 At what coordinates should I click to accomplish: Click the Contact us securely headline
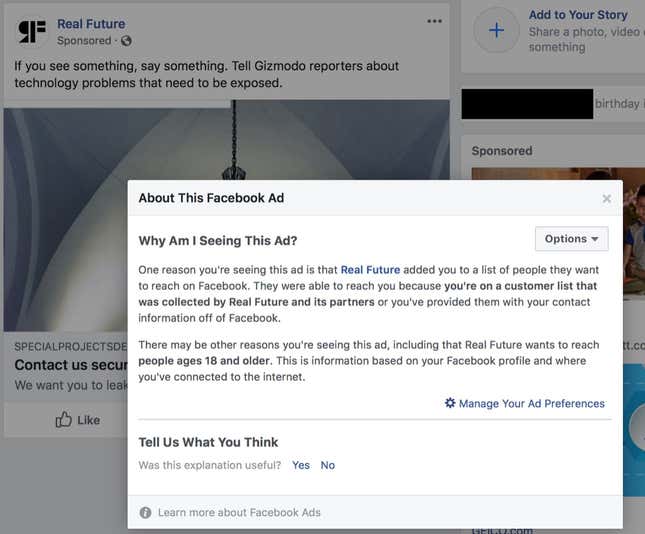point(71,365)
